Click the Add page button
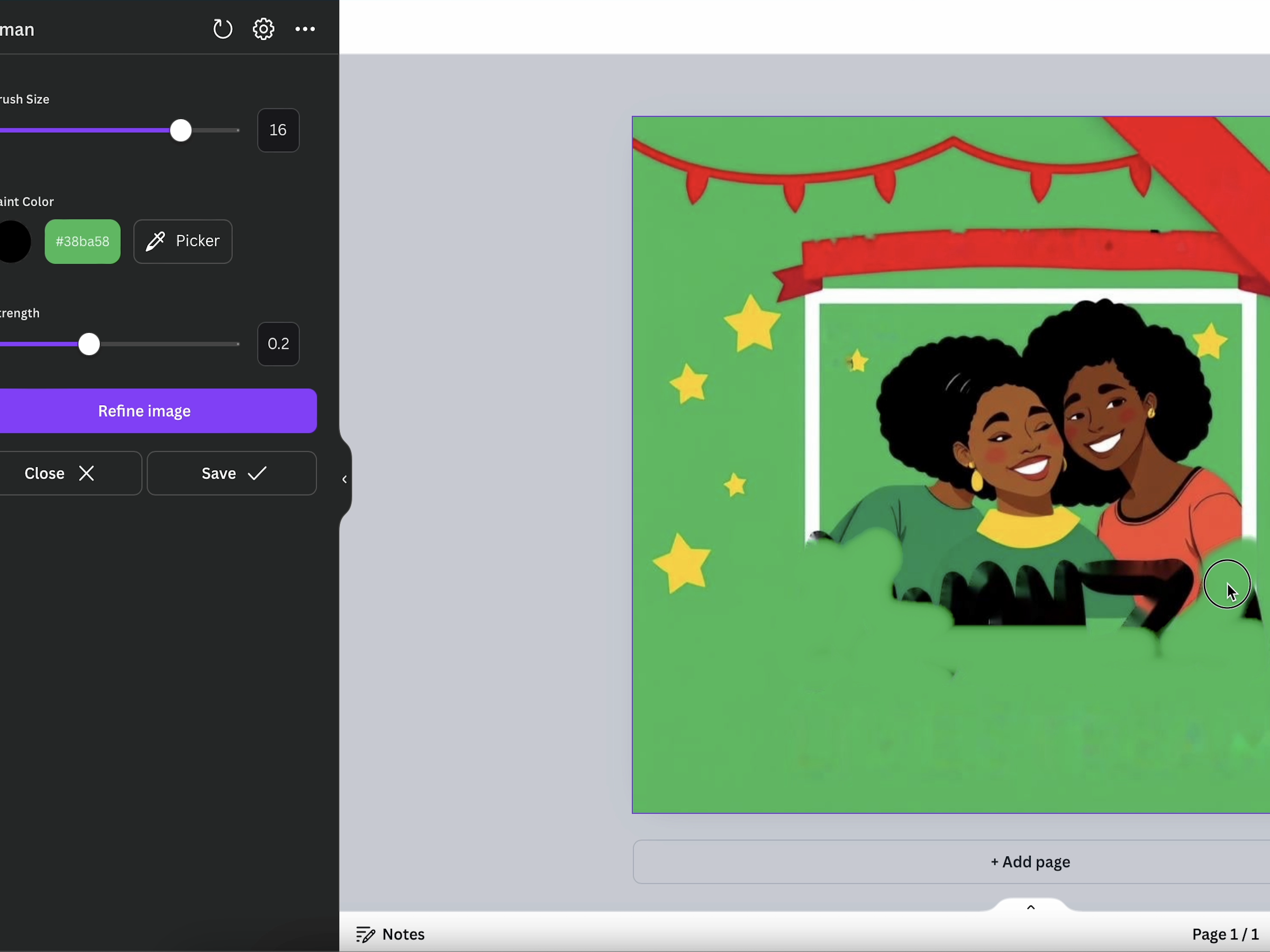The width and height of the screenshot is (1270, 952). [1030, 862]
